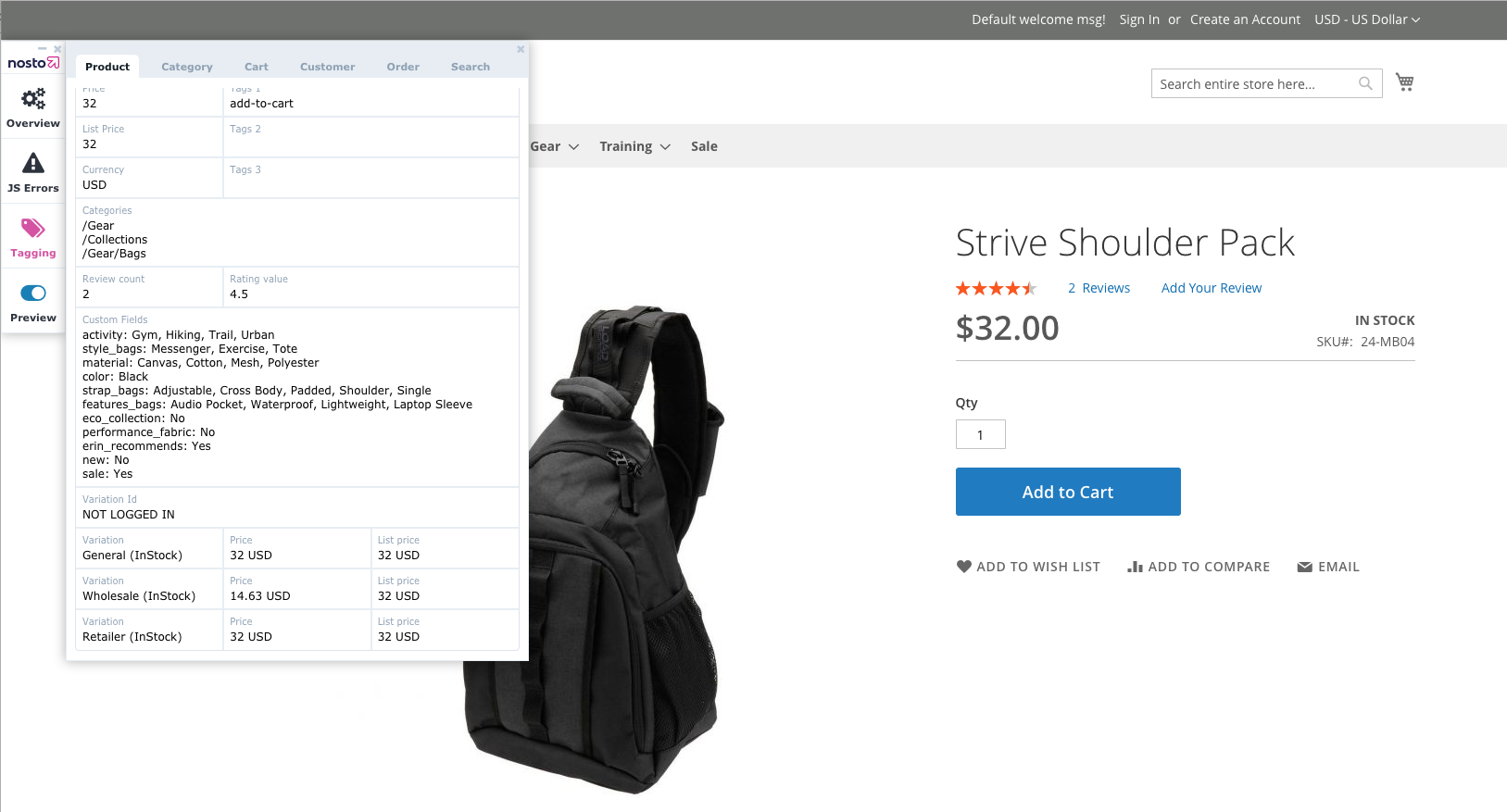Open the USD currency dropdown

pos(1366,19)
